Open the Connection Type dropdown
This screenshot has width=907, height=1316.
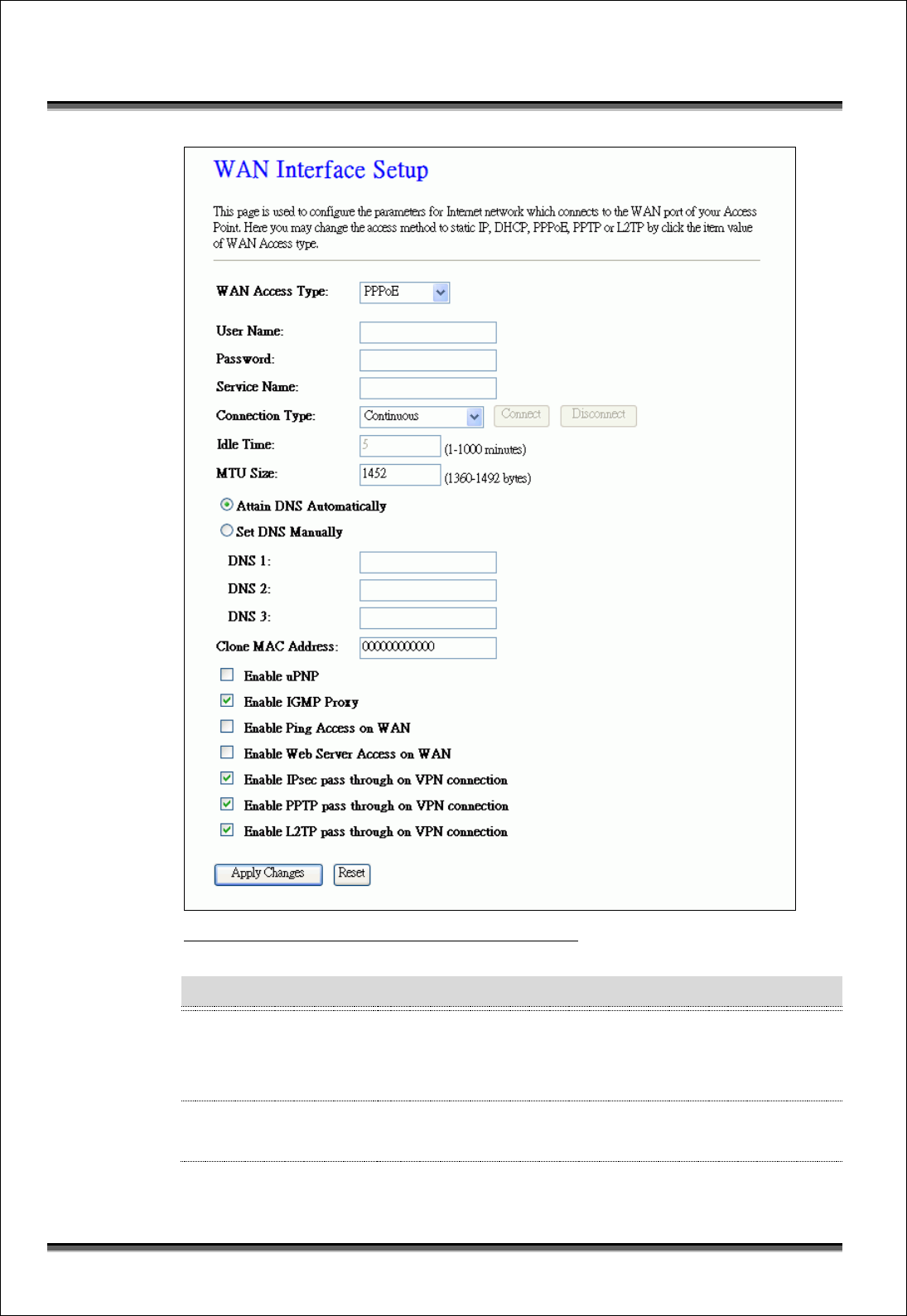422,416
